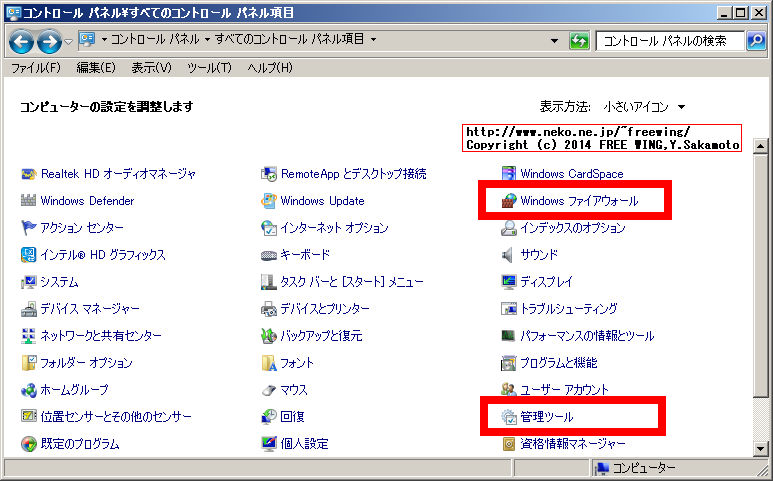
Task: Open the recent pages dropdown beside Forward
Action: pyautogui.click(x=69, y=42)
